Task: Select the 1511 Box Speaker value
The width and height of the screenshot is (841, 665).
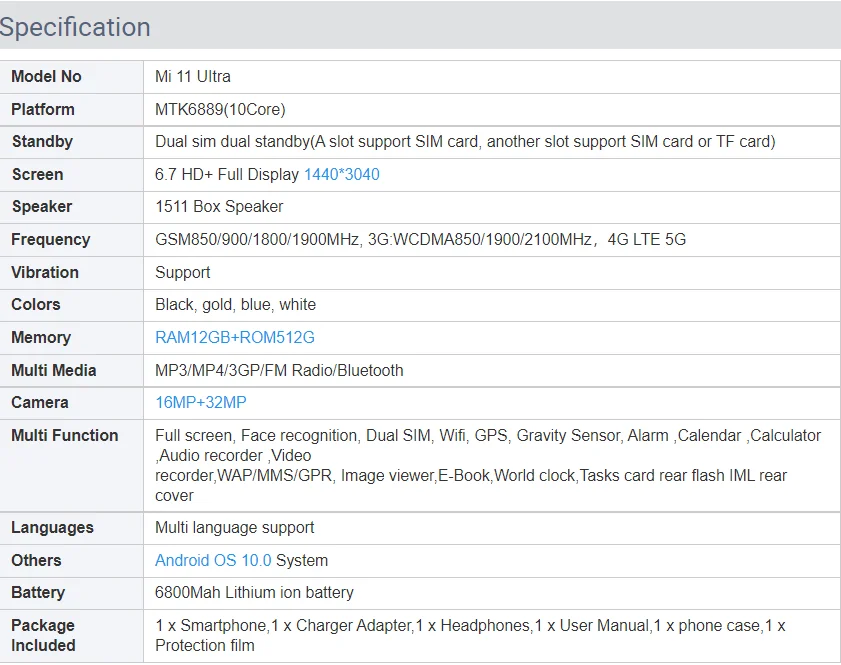Action: coord(219,207)
